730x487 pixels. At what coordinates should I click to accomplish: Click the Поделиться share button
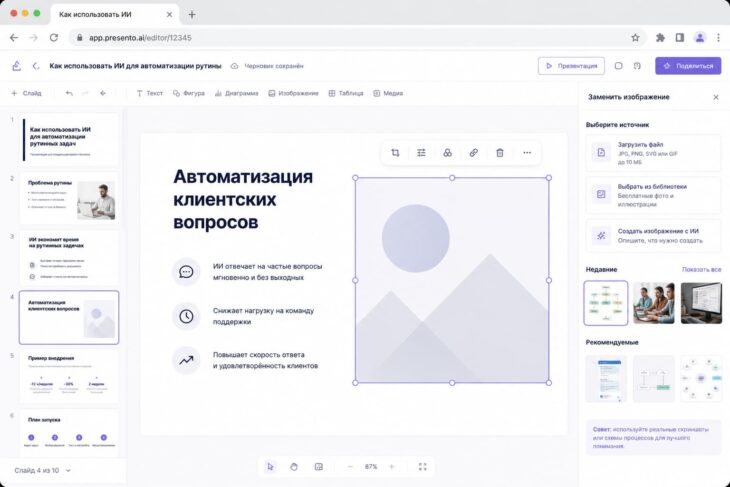[688, 66]
